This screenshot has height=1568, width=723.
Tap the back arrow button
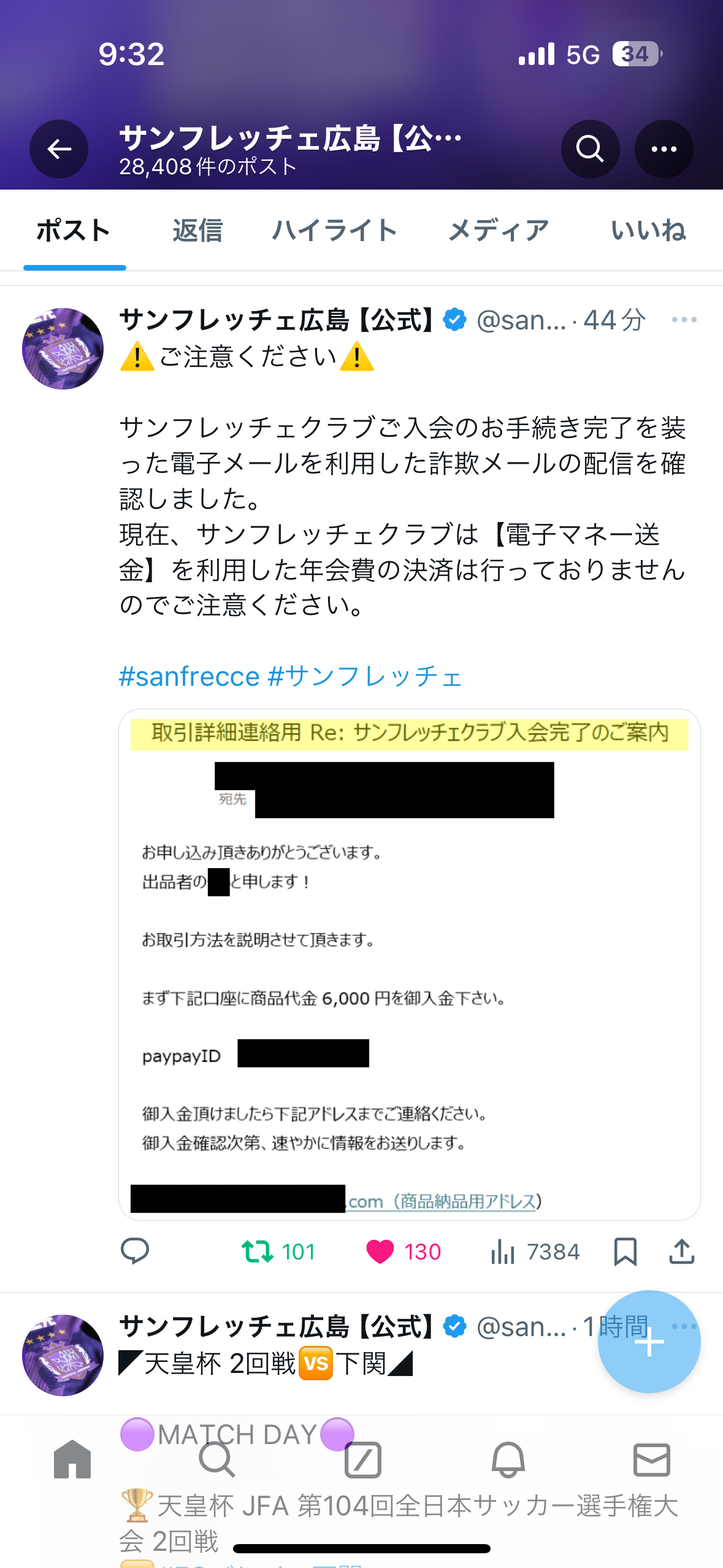tap(59, 149)
